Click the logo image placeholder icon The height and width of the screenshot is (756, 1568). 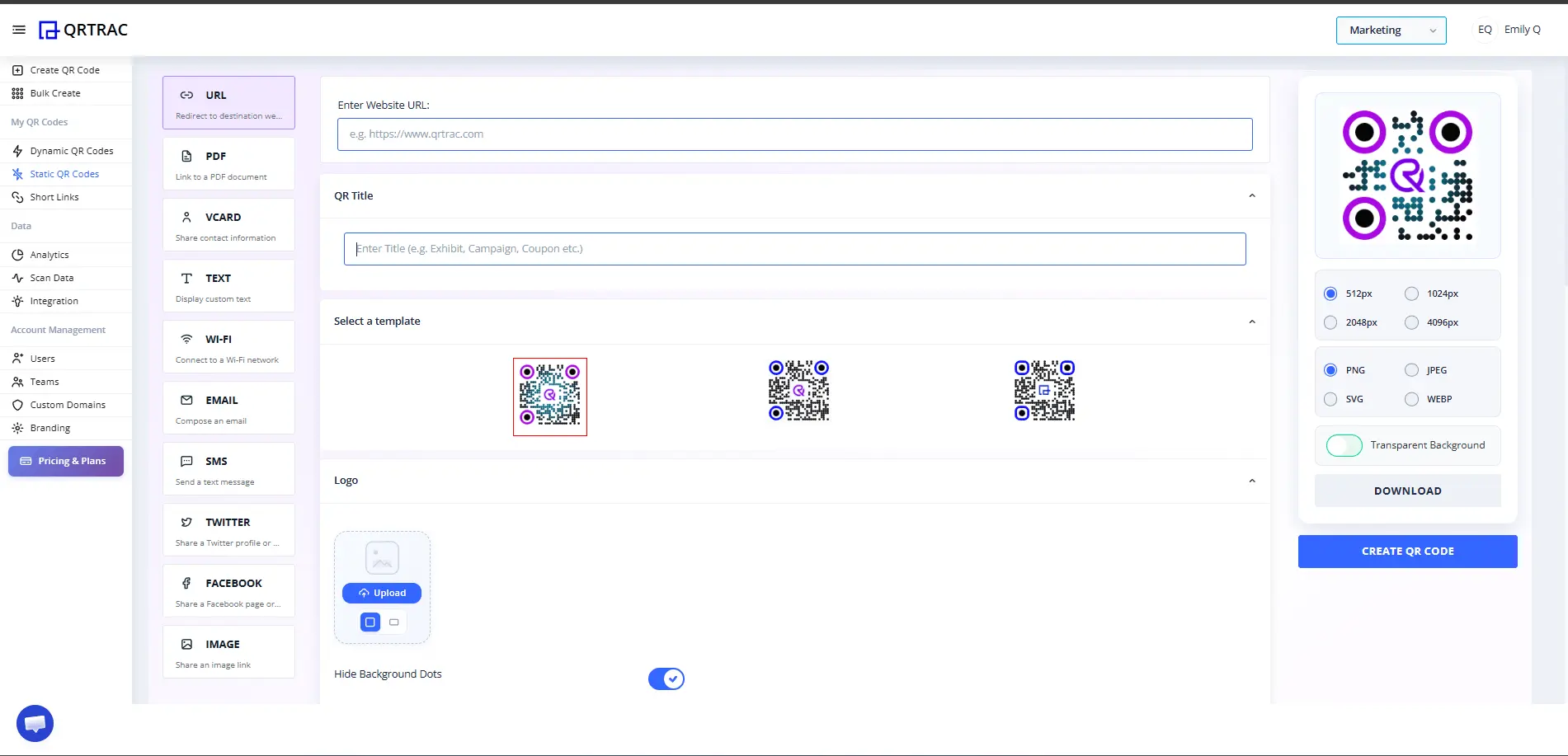coord(382,558)
